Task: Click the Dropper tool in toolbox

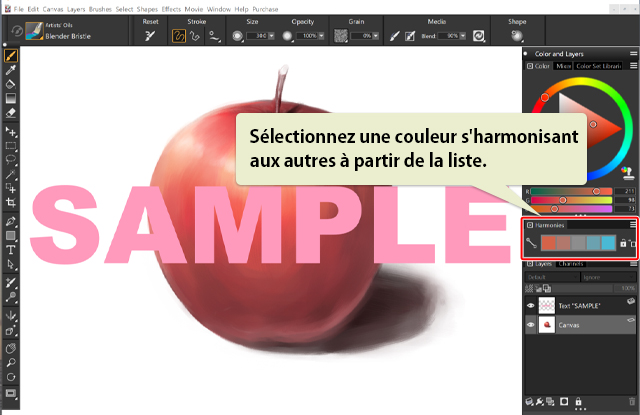Action: tap(11, 71)
